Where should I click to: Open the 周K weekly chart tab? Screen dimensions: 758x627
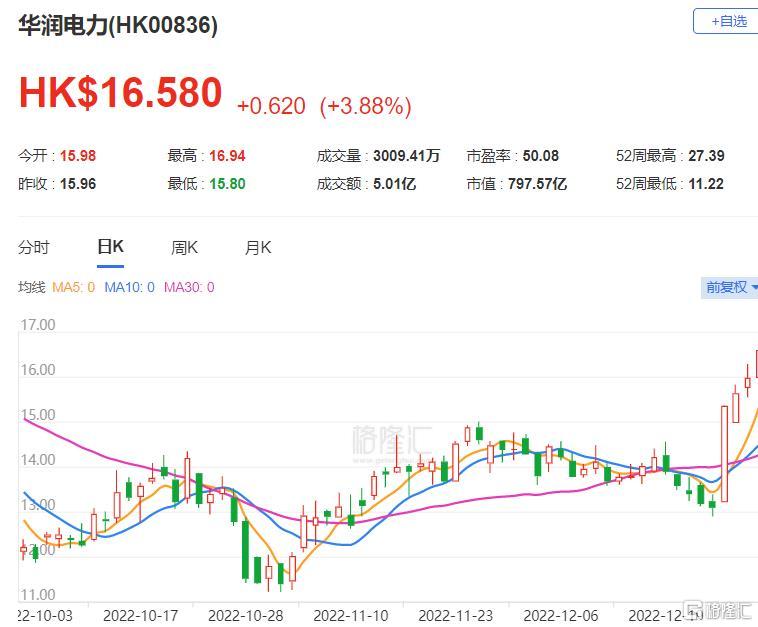pyautogui.click(x=184, y=248)
